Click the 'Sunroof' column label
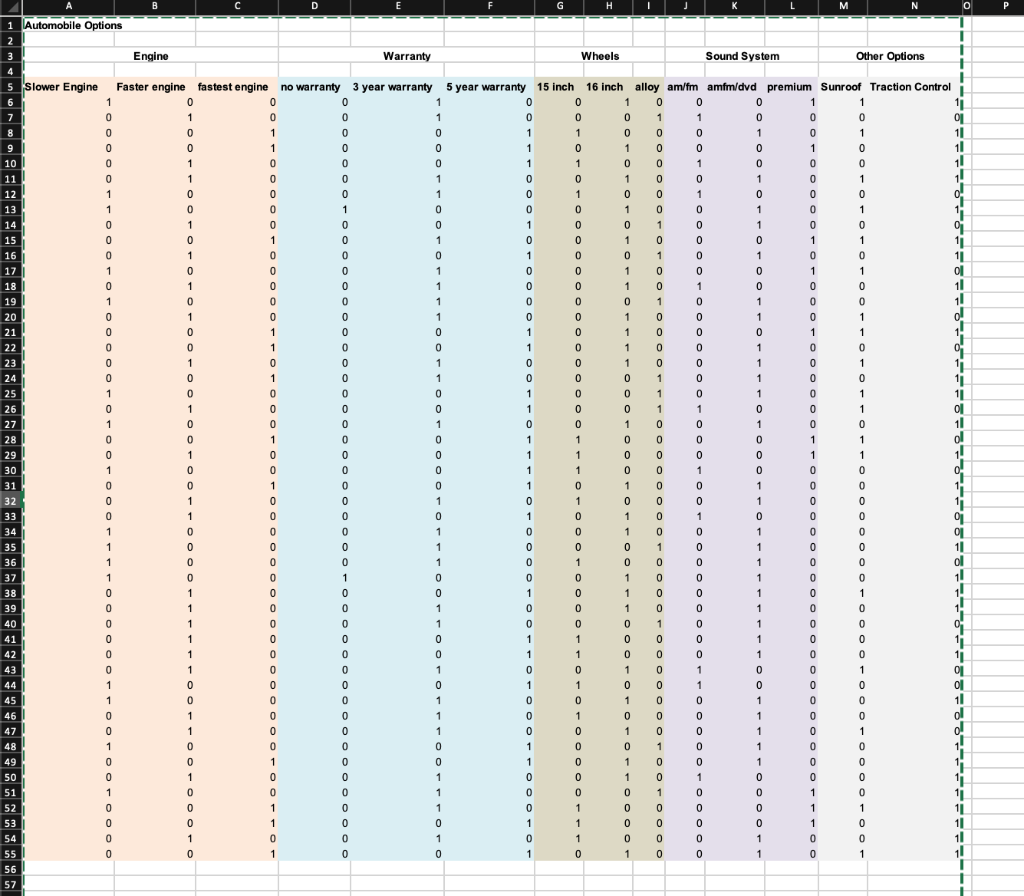 [840, 87]
